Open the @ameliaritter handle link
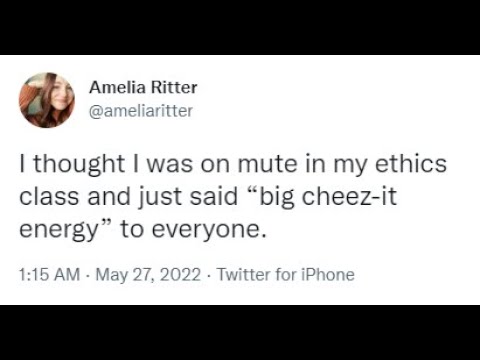 (x=141, y=111)
